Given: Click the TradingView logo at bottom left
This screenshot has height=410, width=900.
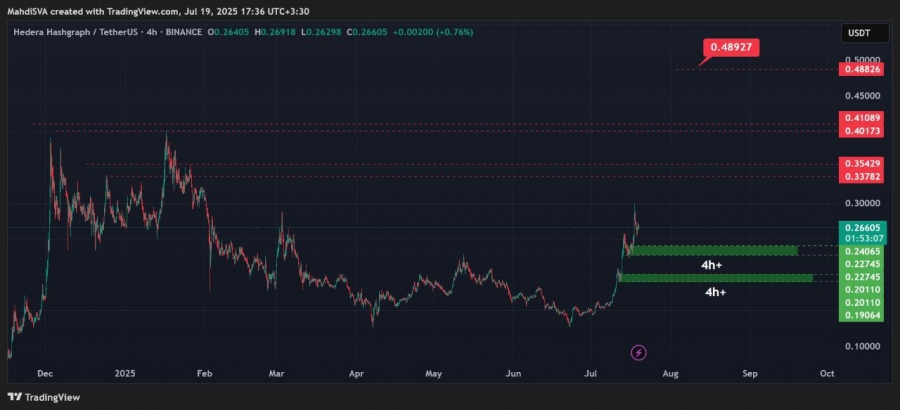Looking at the screenshot, I should click(x=44, y=397).
